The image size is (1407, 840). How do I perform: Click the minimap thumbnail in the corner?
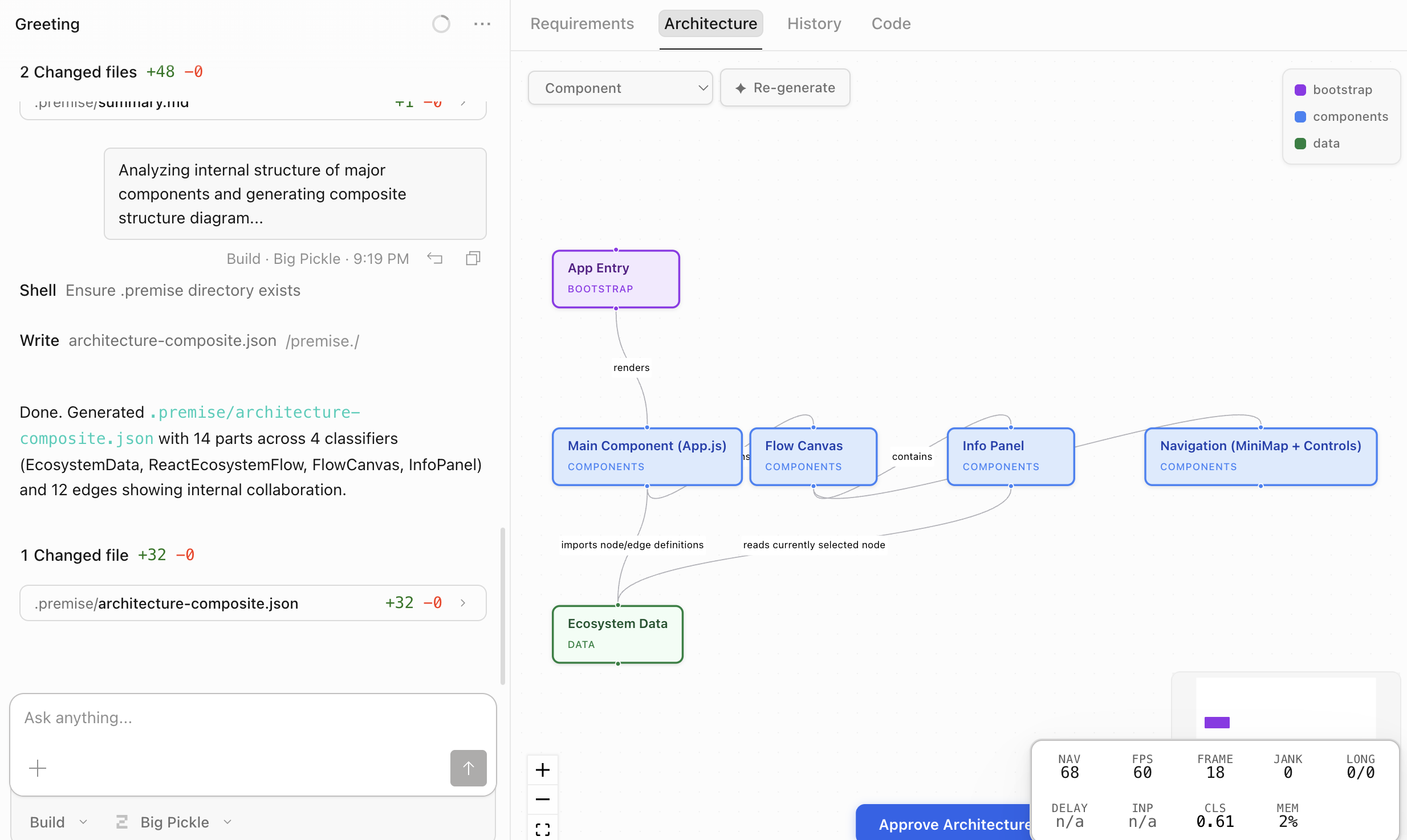[x=1286, y=707]
